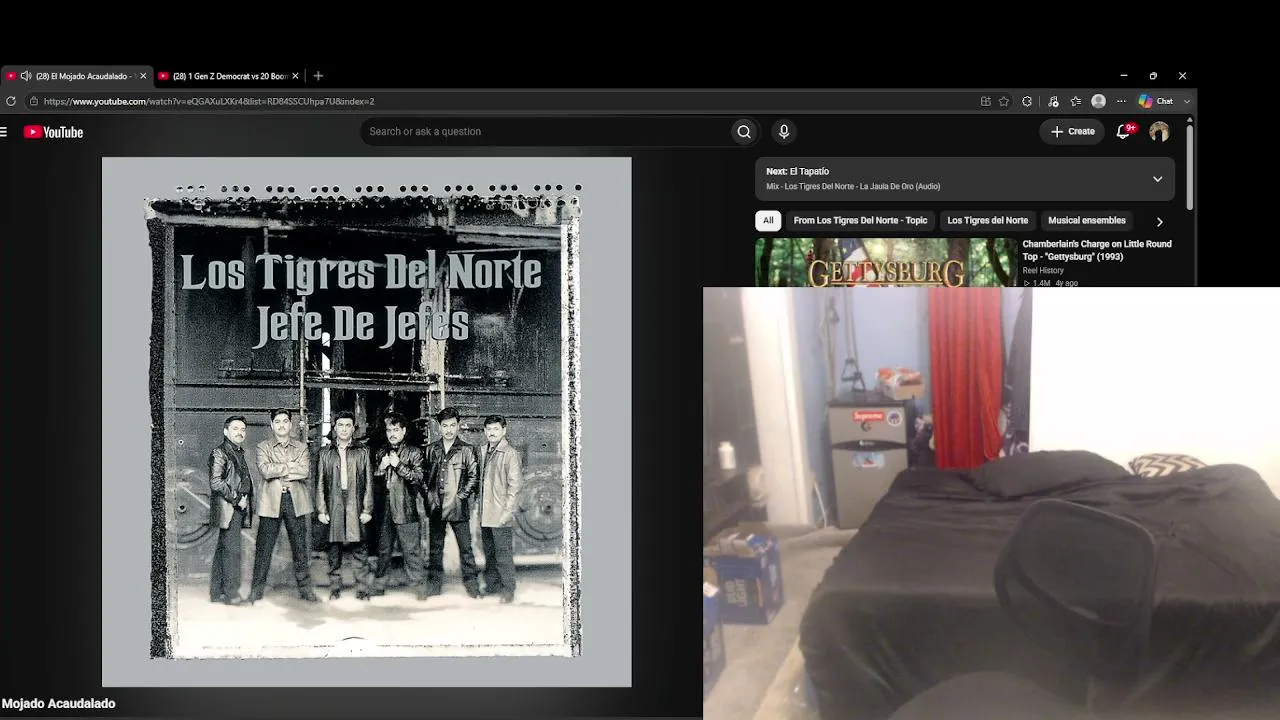
Task: Click the YouTube search magnifier button
Action: pos(744,131)
